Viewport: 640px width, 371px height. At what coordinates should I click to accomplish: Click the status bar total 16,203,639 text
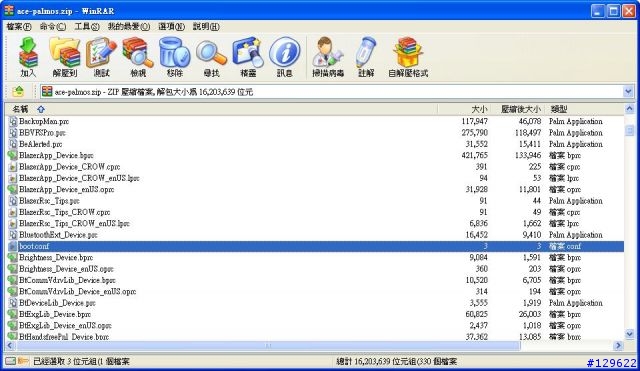(x=396, y=361)
